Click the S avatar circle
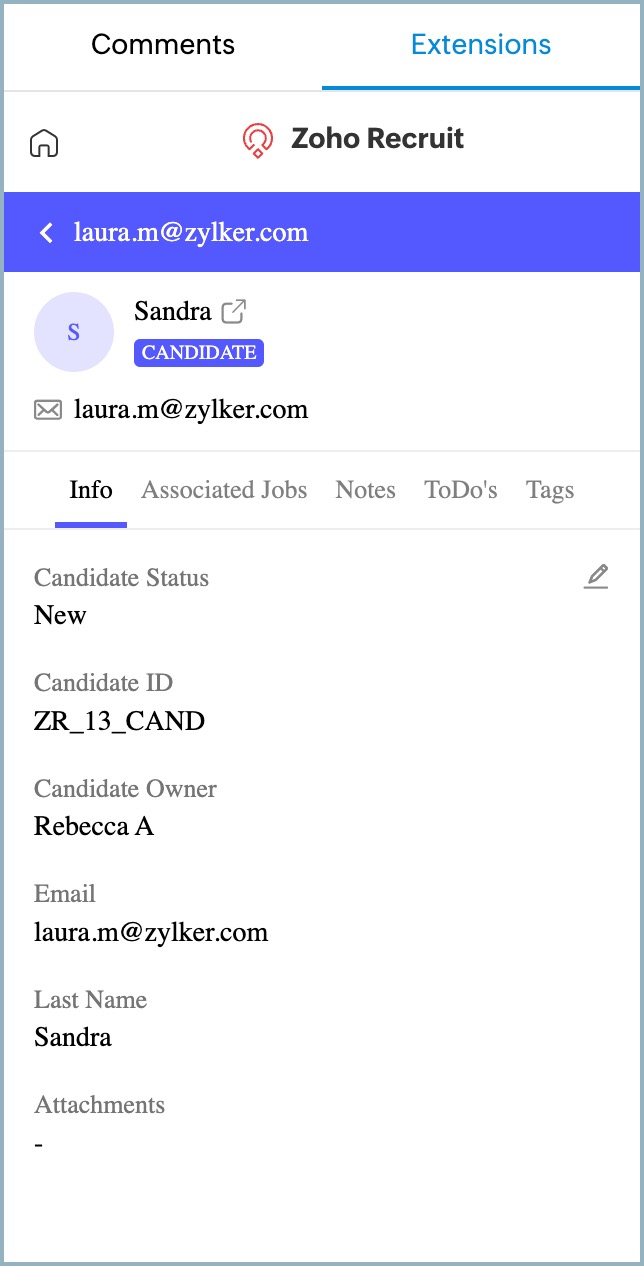The height and width of the screenshot is (1266, 644). point(73,332)
